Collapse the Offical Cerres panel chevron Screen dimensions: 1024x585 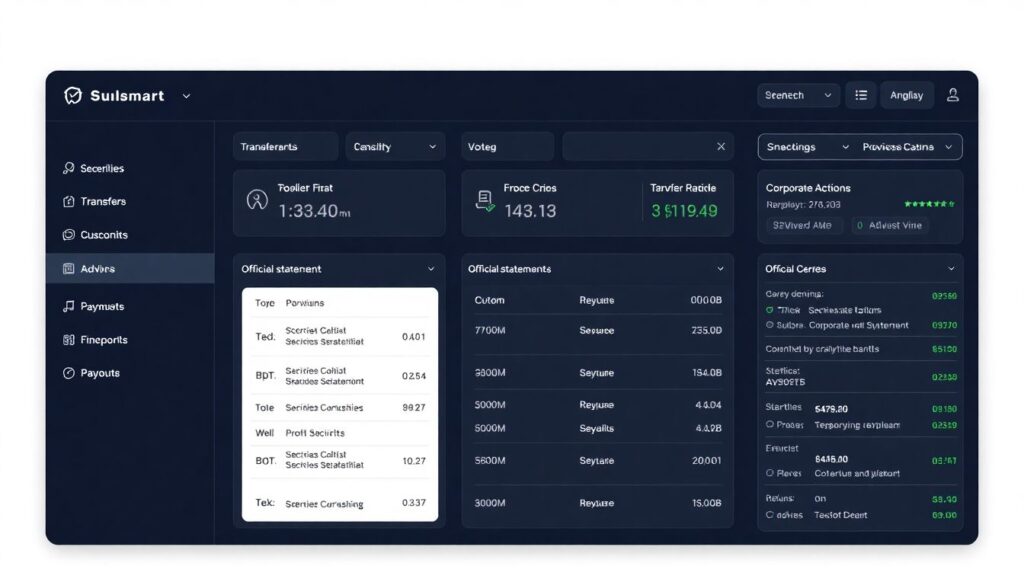point(951,269)
